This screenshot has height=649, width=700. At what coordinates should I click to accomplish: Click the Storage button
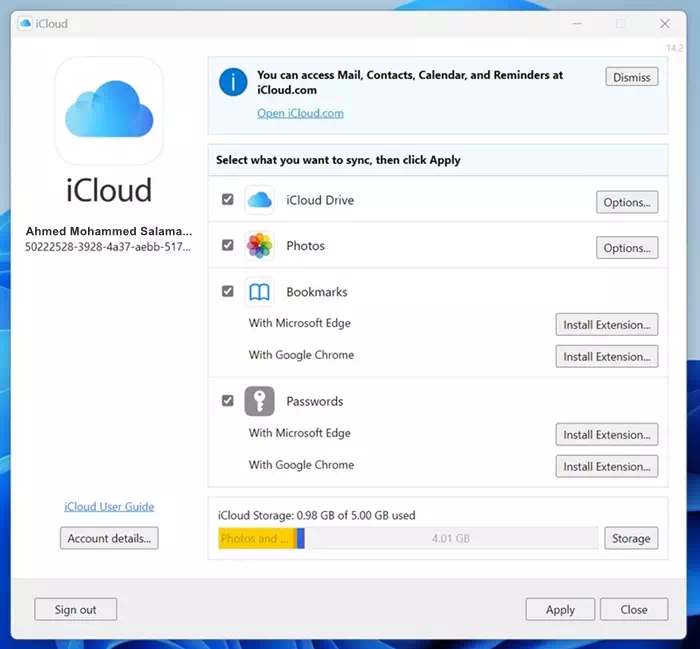click(x=631, y=538)
